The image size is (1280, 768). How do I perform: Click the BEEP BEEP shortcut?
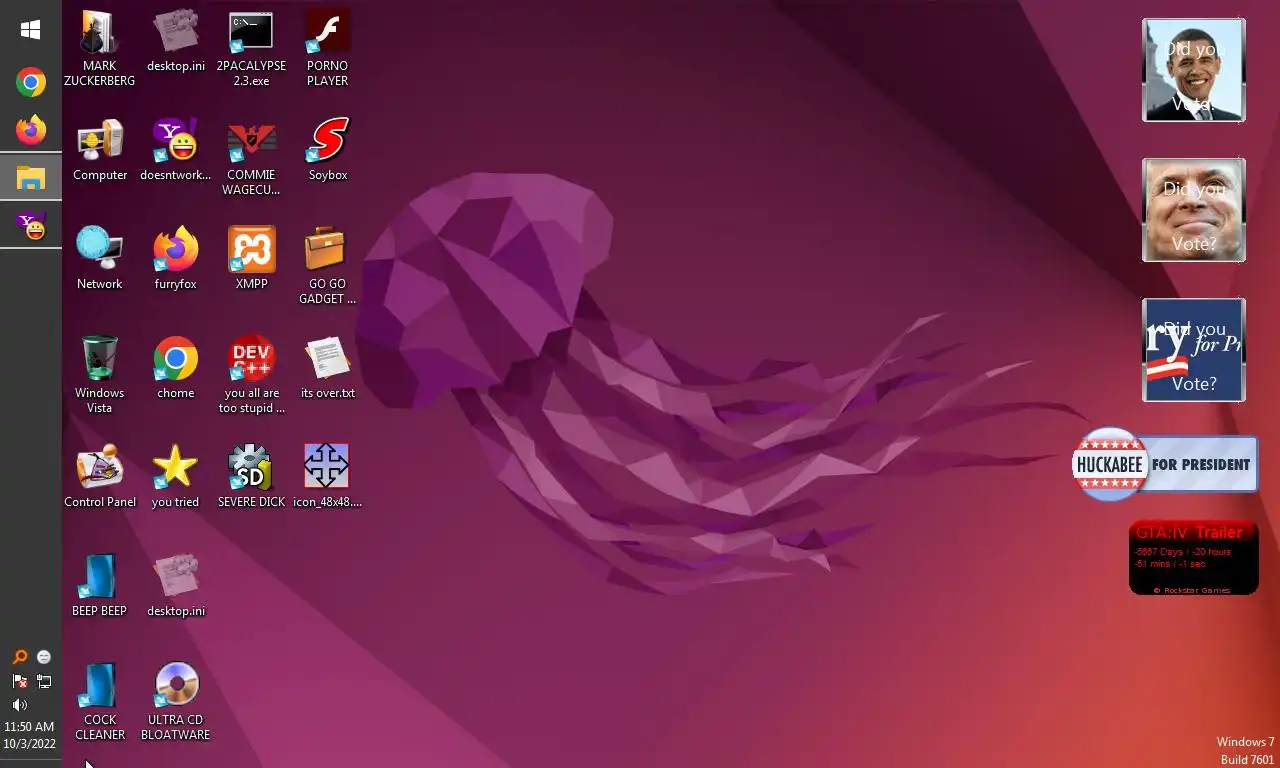coord(99,586)
